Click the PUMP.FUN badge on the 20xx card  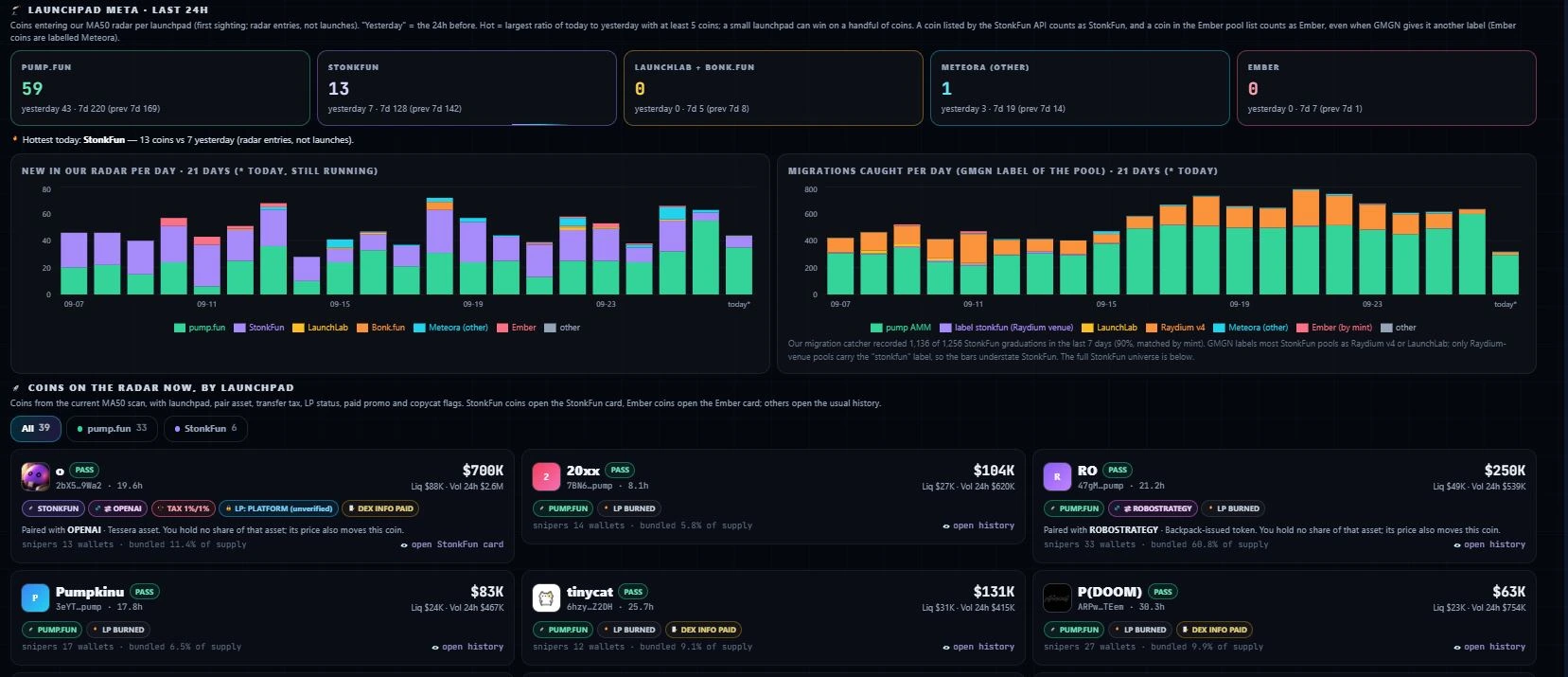[x=564, y=508]
